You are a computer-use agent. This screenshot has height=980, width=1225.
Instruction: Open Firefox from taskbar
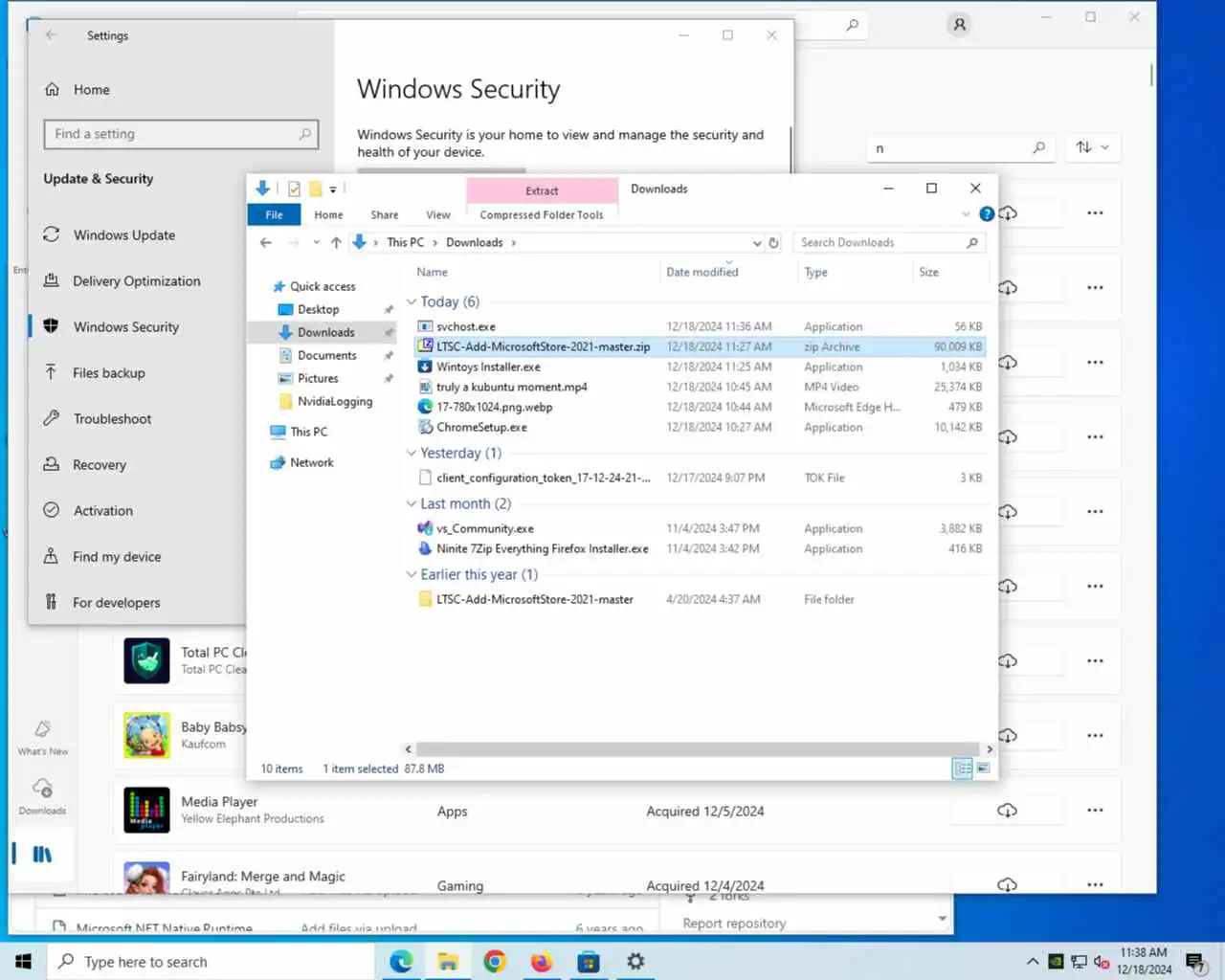[542, 961]
